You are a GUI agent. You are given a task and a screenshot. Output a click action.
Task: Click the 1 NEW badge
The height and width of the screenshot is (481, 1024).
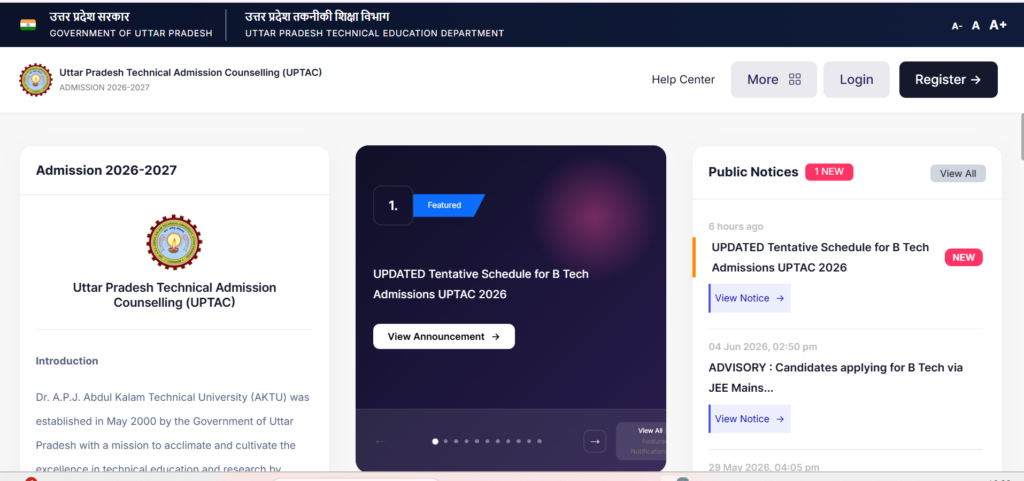click(x=829, y=172)
